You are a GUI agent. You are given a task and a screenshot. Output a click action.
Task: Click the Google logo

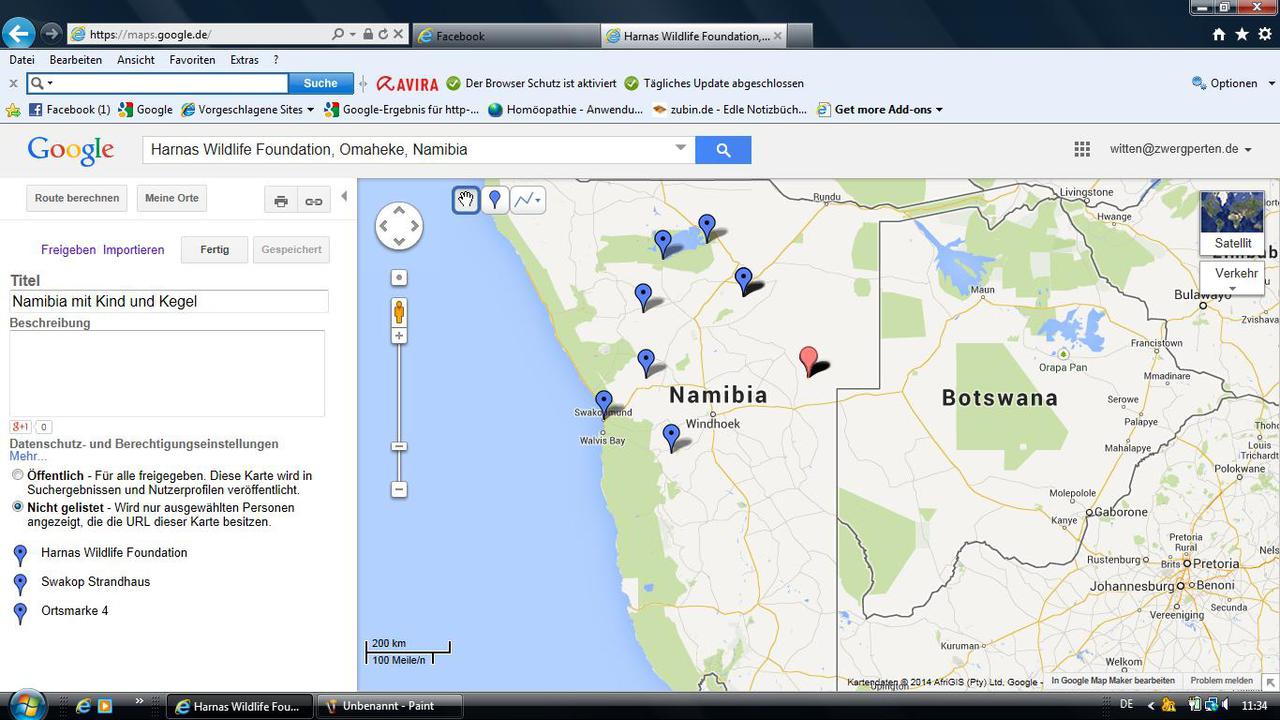pyautogui.click(x=70, y=150)
